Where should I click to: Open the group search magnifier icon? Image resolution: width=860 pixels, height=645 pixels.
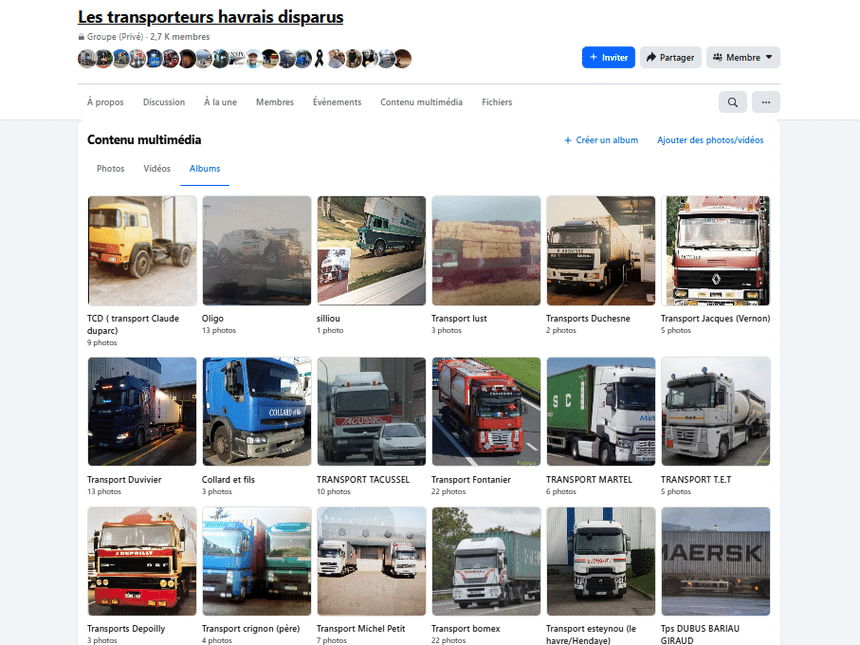[732, 102]
